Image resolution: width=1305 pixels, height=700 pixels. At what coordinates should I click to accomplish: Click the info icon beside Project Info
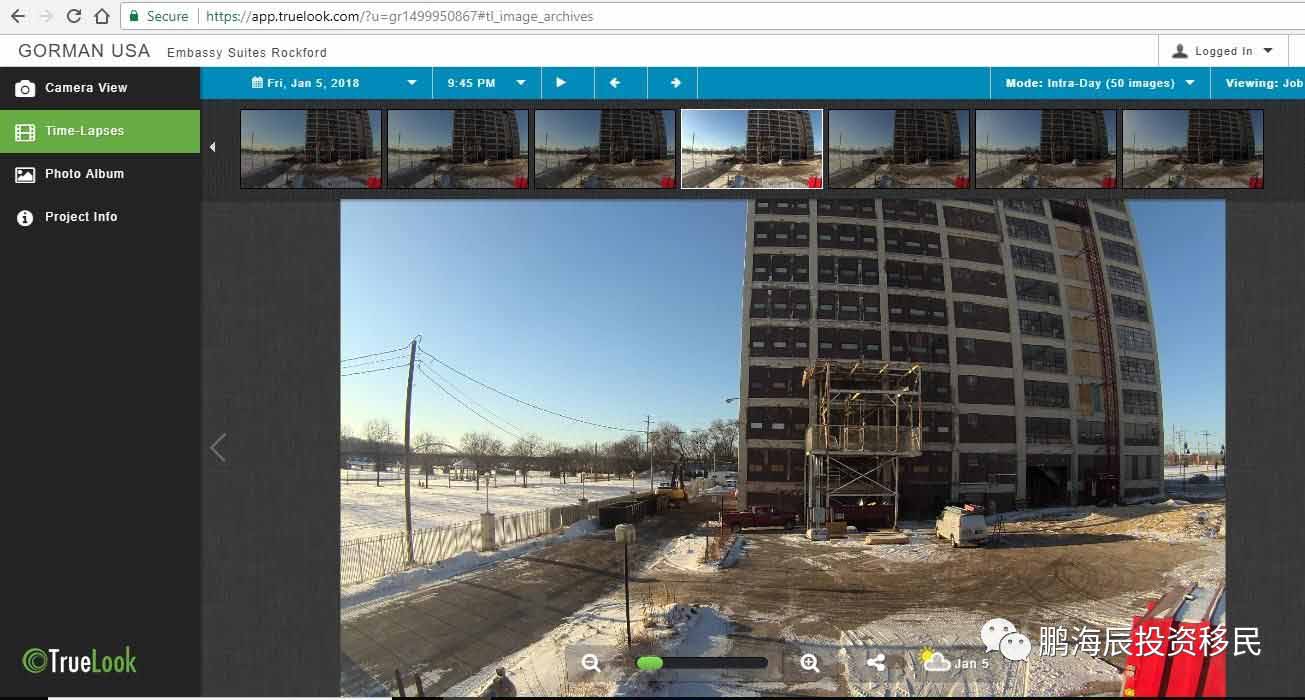coord(25,218)
